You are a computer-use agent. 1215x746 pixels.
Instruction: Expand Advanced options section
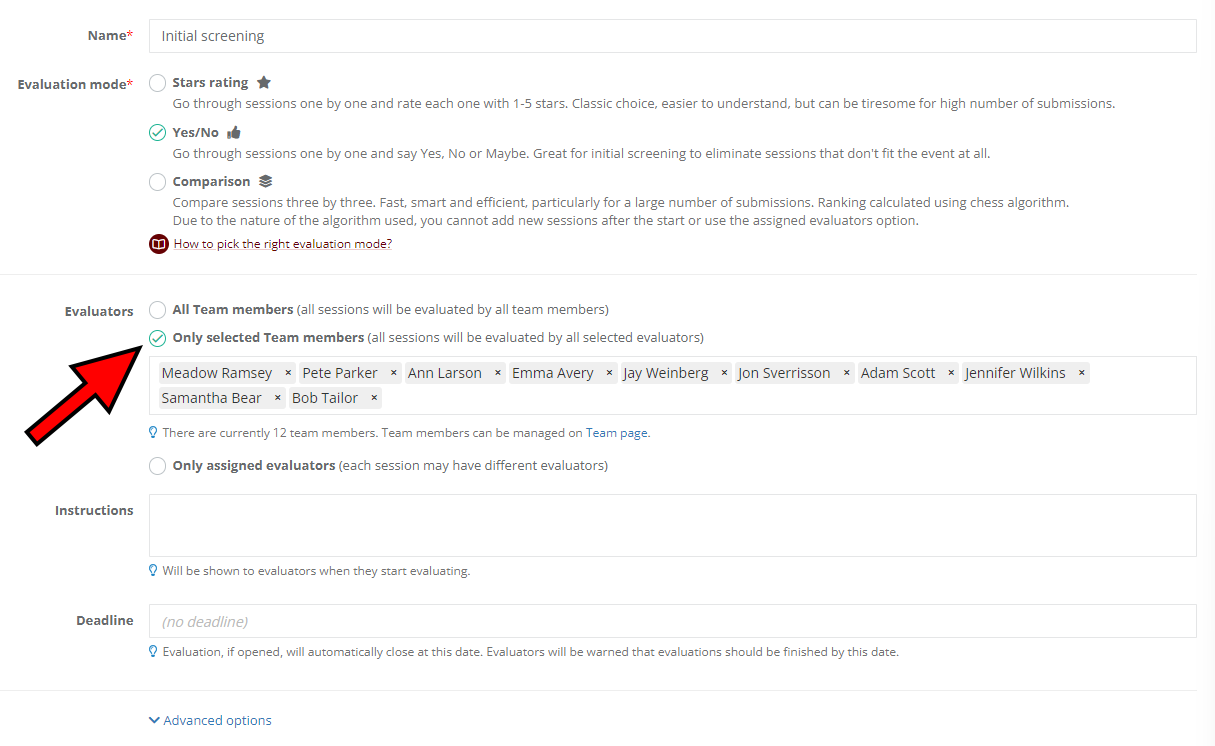click(x=210, y=720)
